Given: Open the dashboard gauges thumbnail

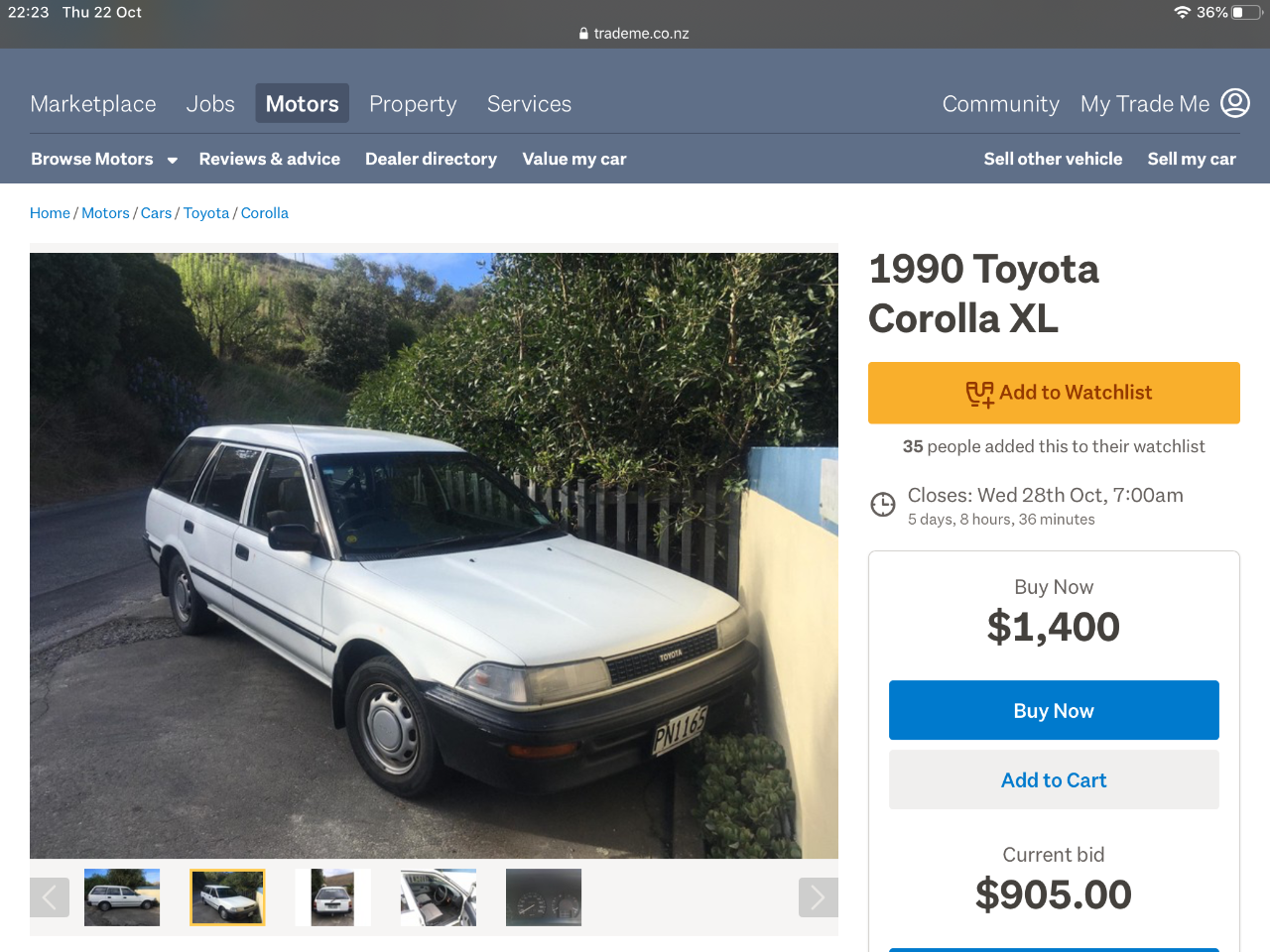Looking at the screenshot, I should 544,897.
